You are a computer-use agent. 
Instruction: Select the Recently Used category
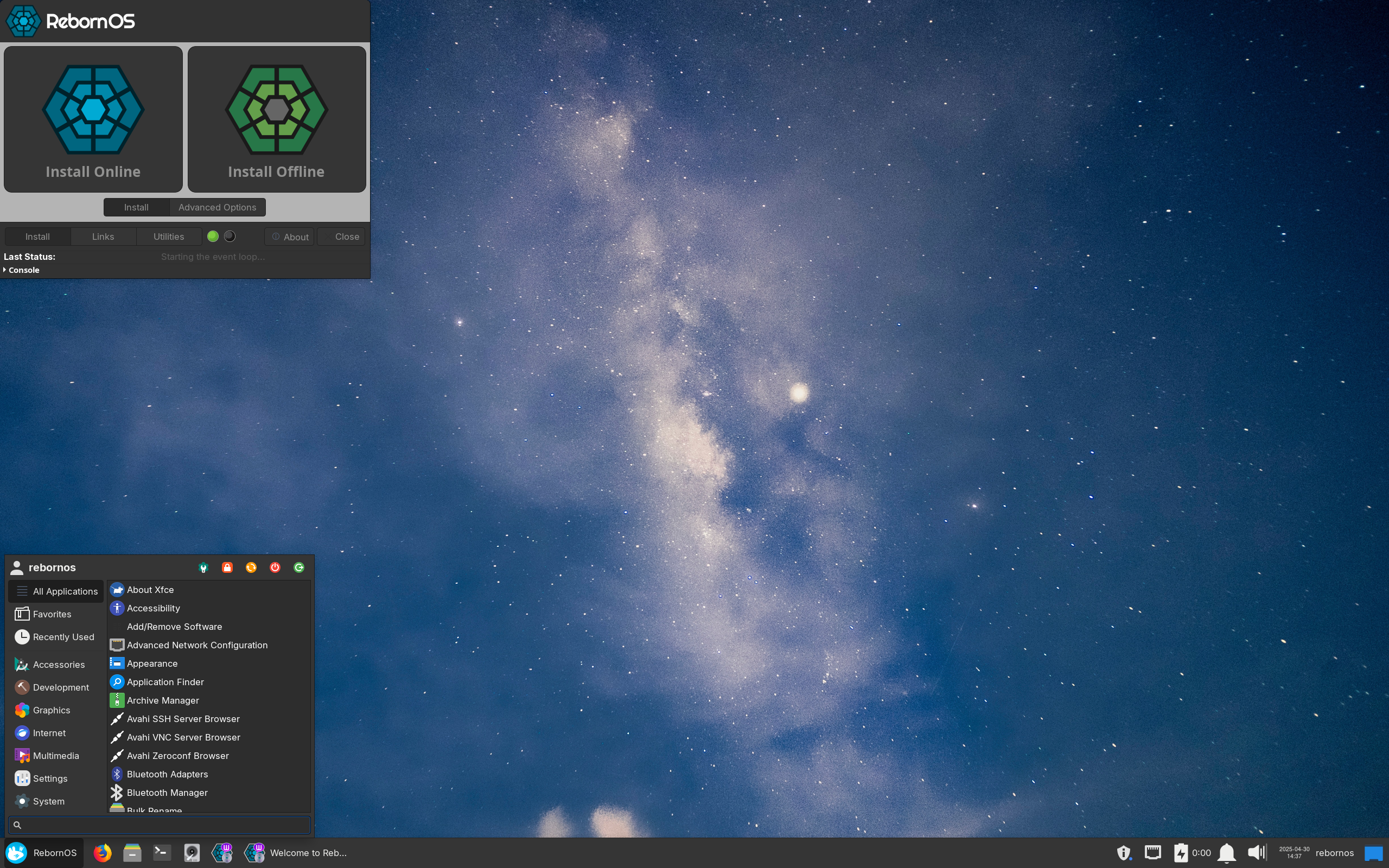56,637
